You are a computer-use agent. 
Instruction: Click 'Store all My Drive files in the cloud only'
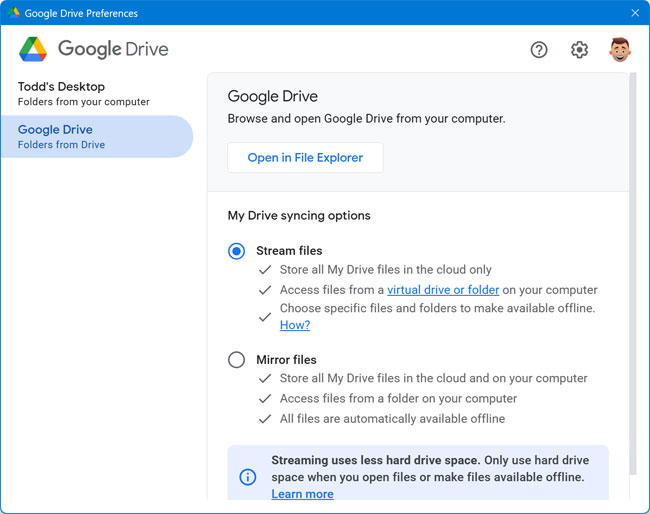tap(386, 270)
